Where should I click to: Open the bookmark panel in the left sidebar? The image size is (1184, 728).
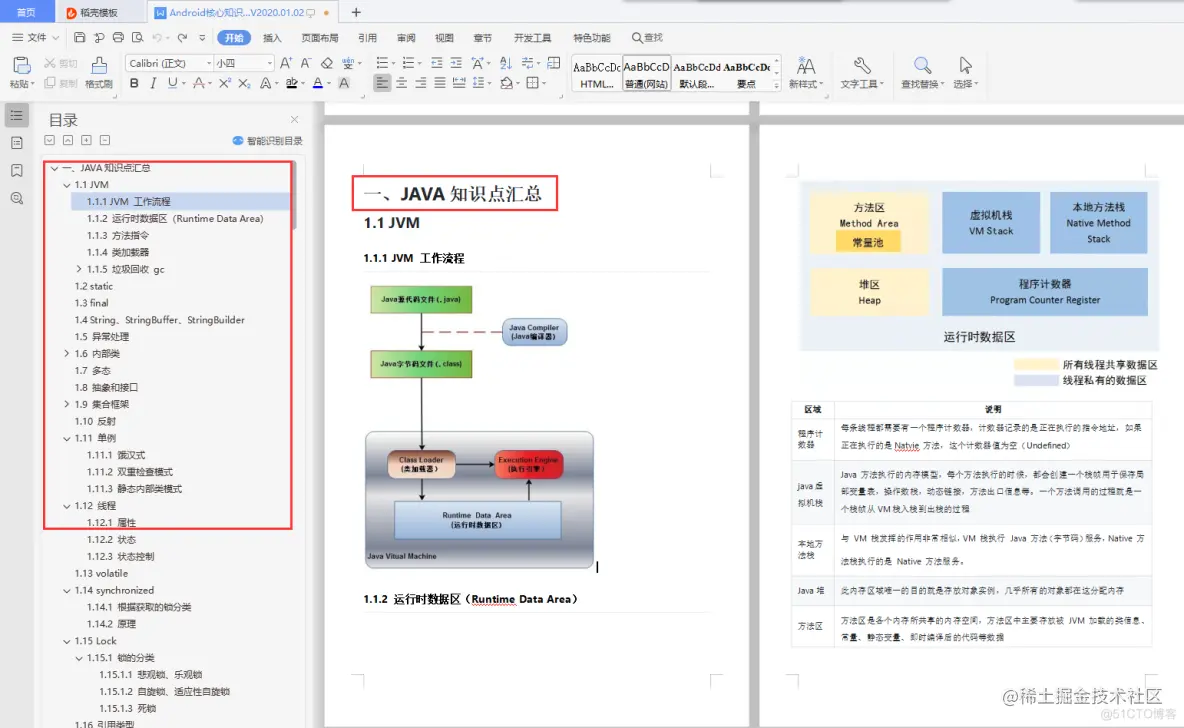click(x=18, y=169)
